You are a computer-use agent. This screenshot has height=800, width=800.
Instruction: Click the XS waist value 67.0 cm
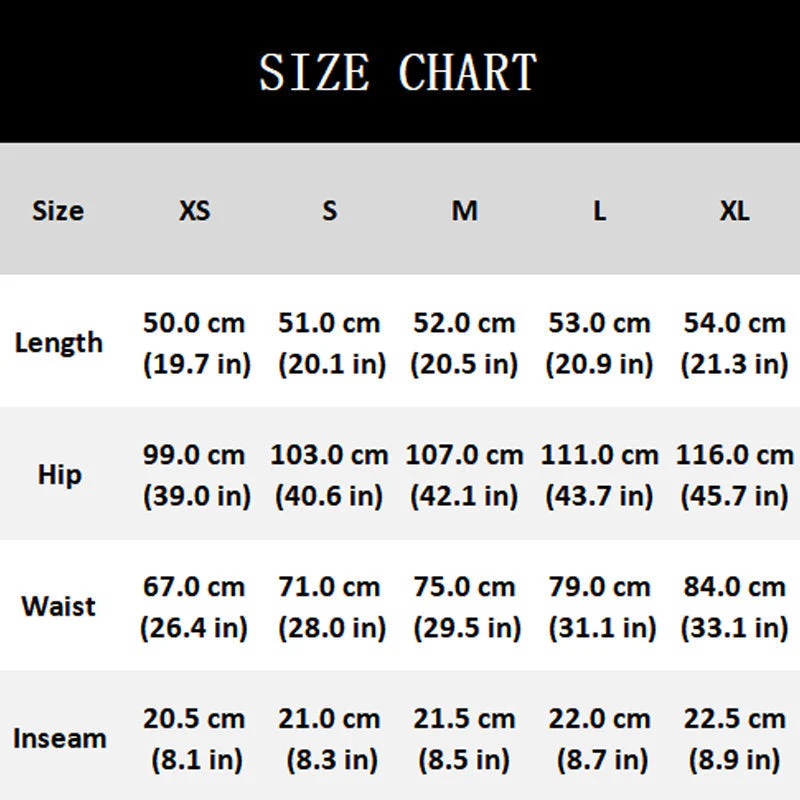[194, 587]
